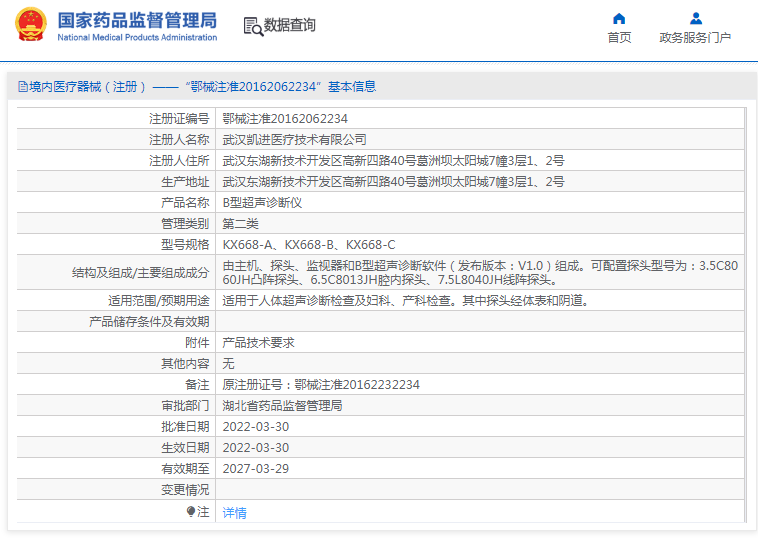Click the validity date 2027-03-29 cell
758x539 pixels.
(255, 468)
